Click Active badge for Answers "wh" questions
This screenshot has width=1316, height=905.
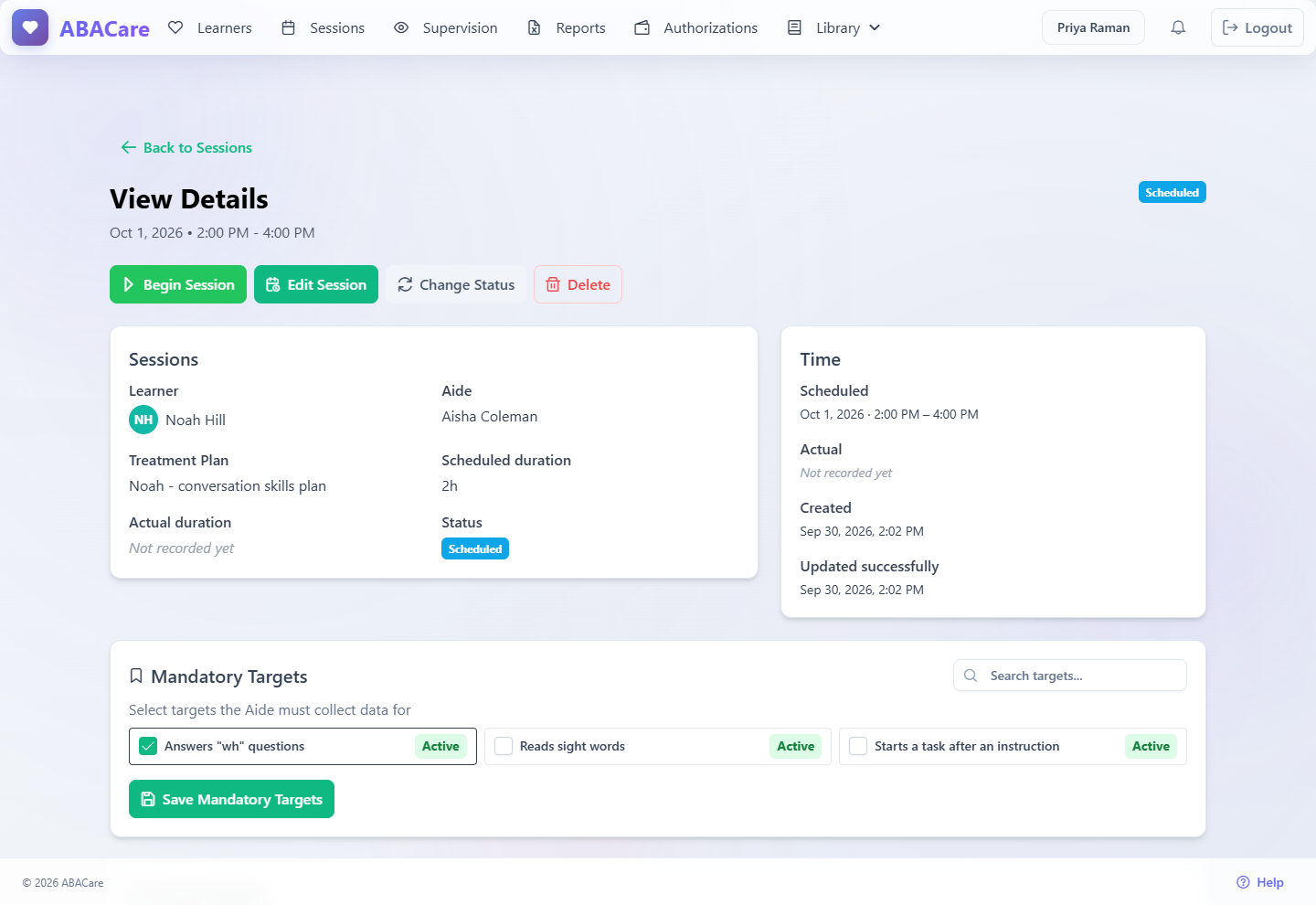coord(440,746)
